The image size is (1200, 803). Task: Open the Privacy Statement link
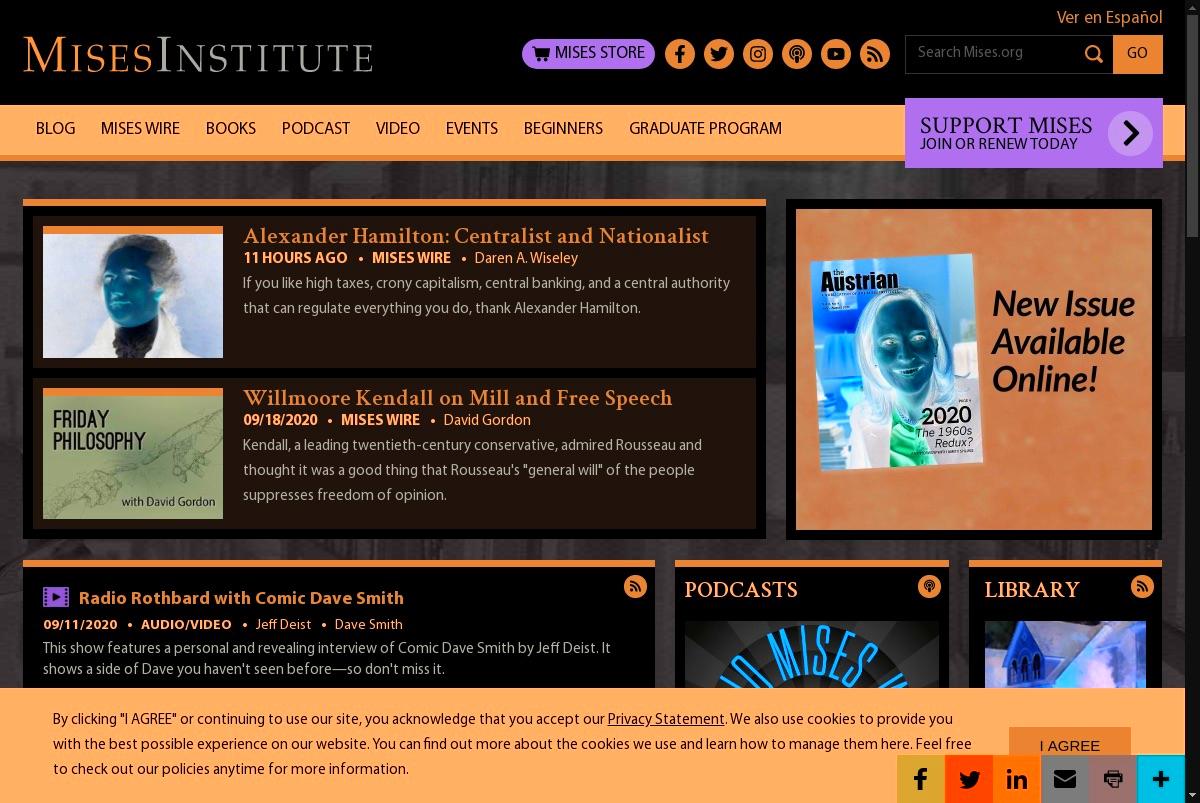(666, 719)
